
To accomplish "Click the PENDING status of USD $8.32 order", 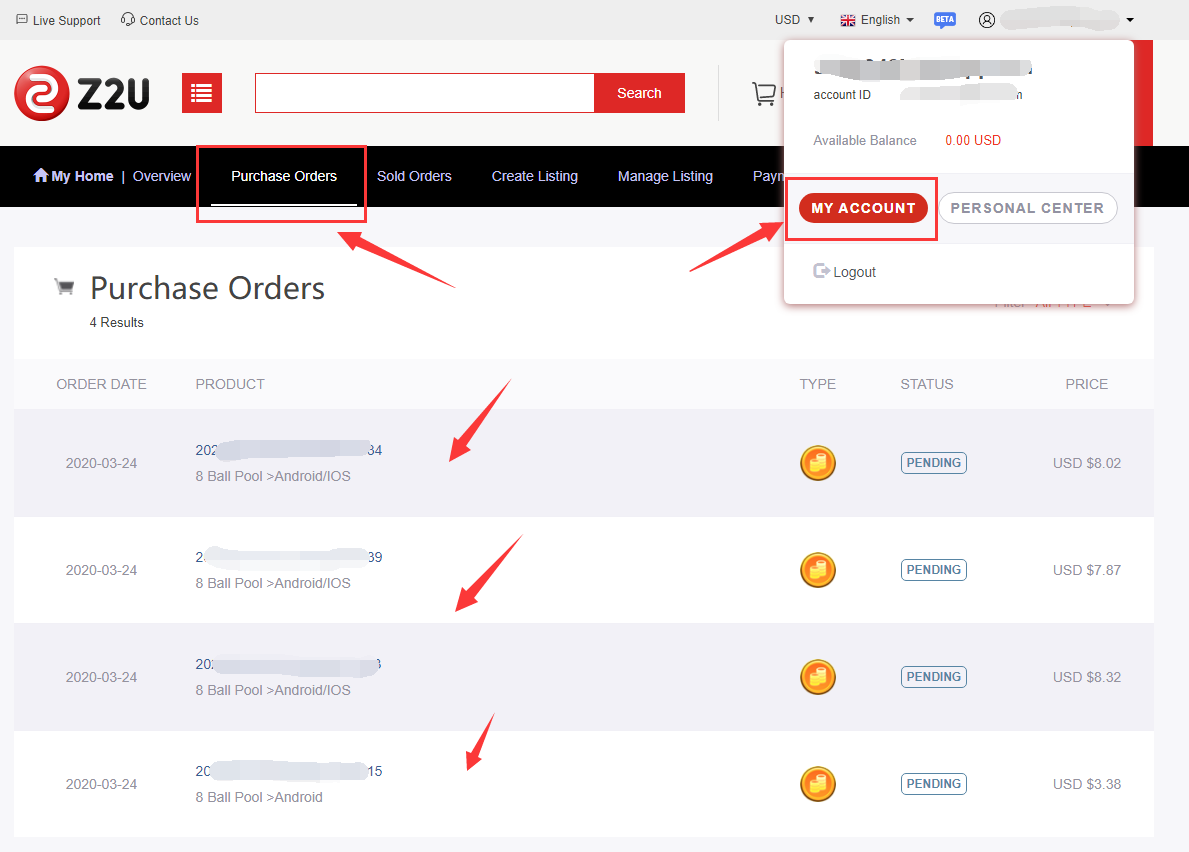I will (933, 677).
